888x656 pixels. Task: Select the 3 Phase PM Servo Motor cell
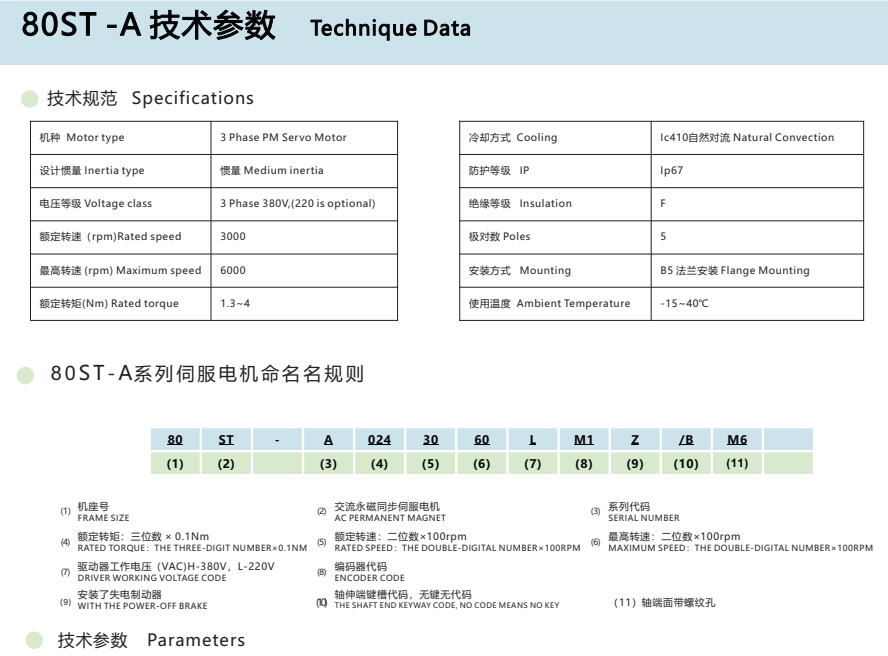283,138
